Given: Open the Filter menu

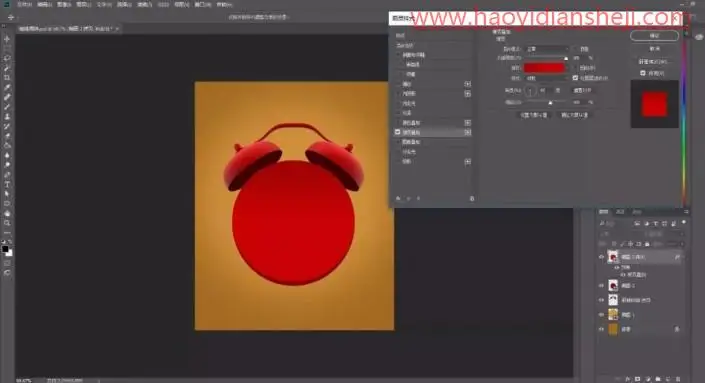Looking at the screenshot, I should pos(144,4).
